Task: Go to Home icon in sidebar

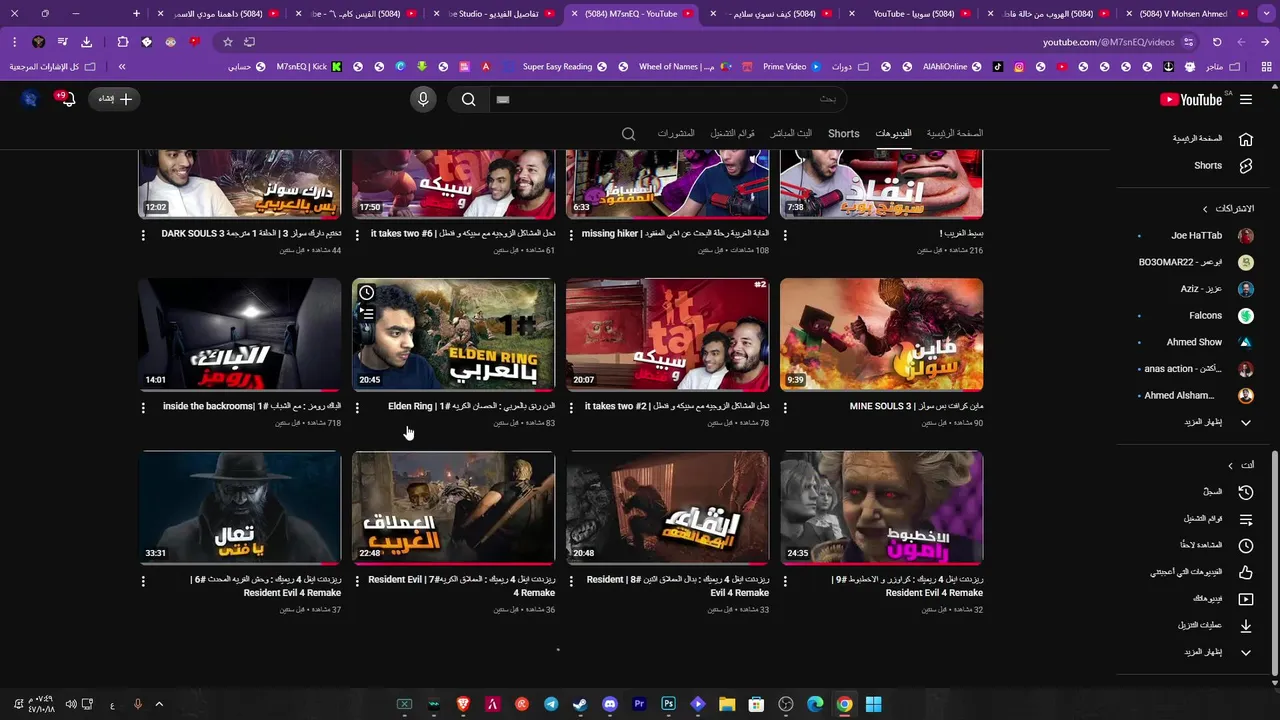Action: [1245, 139]
